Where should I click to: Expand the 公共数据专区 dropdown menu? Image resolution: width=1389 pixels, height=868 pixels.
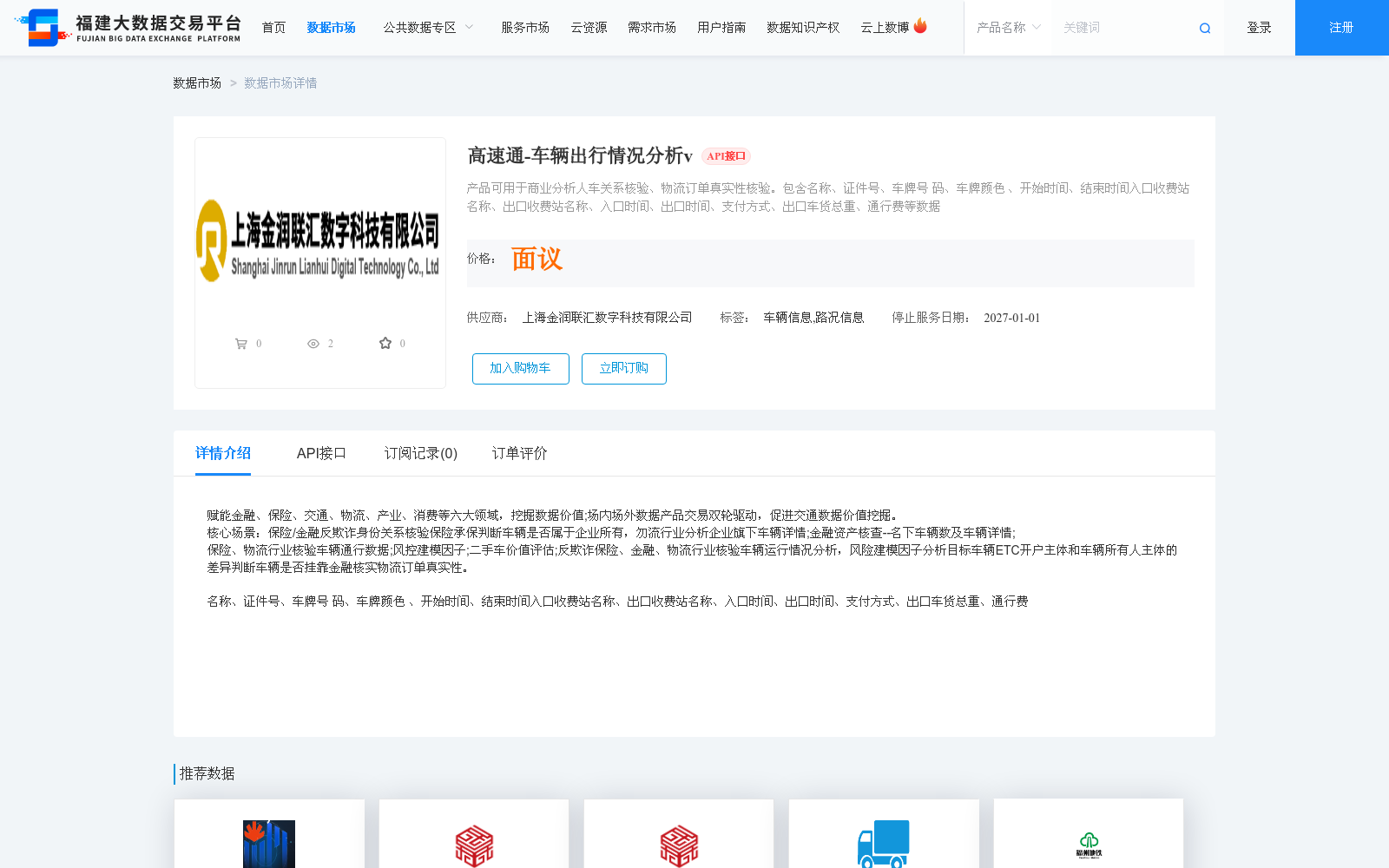click(428, 28)
